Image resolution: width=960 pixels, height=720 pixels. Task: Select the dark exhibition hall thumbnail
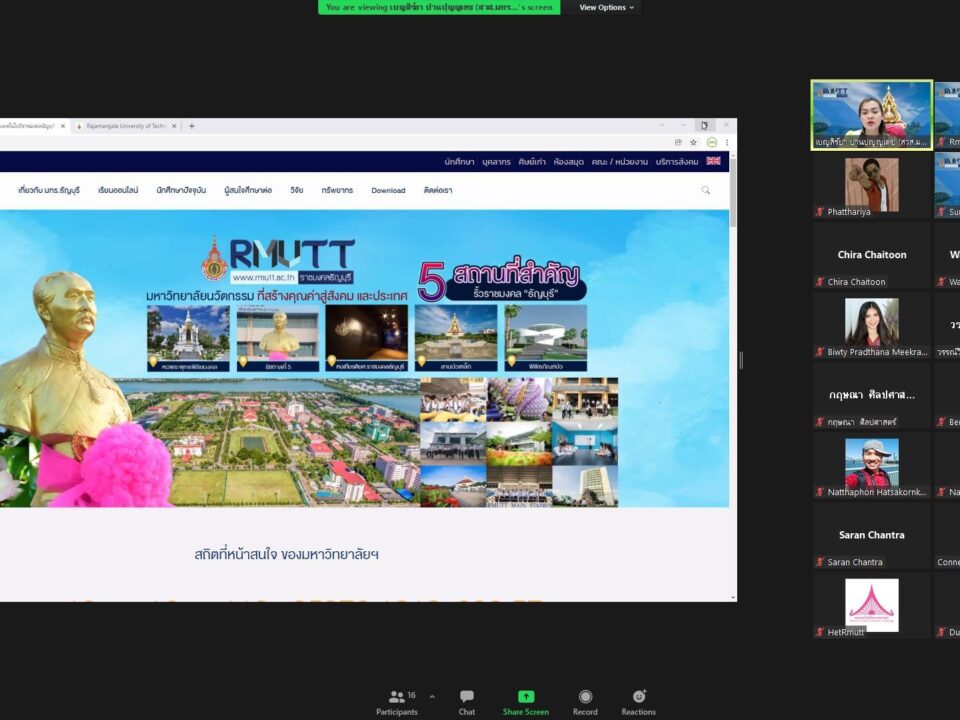(x=367, y=339)
